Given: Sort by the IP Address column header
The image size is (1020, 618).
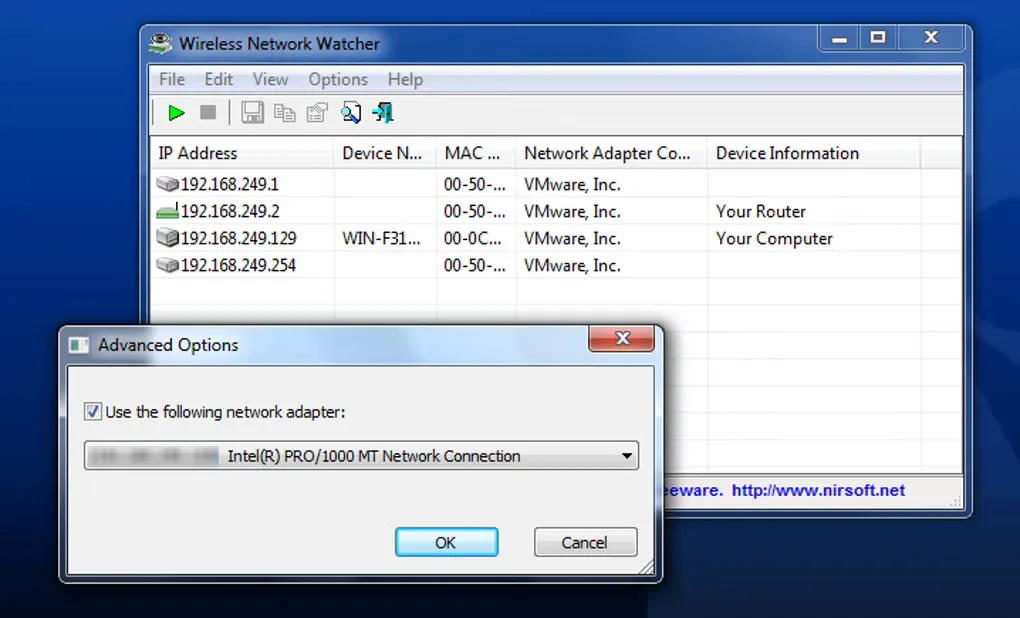Looking at the screenshot, I should [x=242, y=154].
